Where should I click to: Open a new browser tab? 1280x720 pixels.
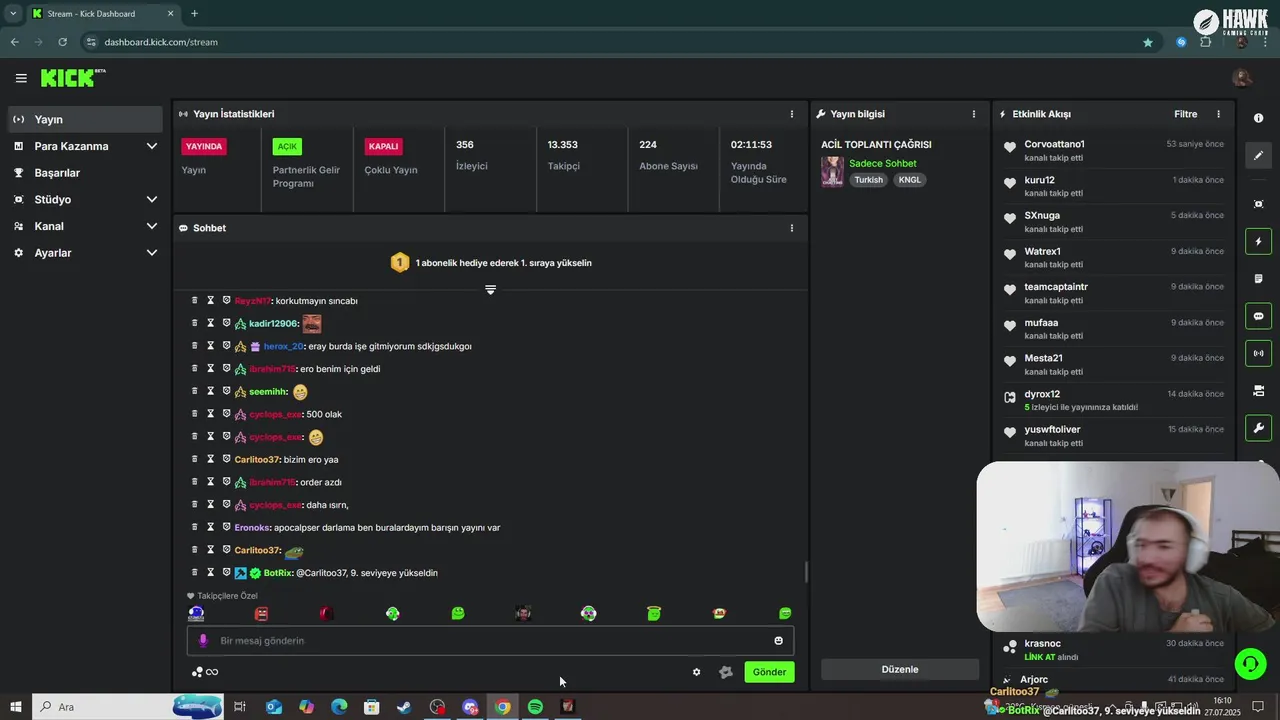(x=194, y=14)
